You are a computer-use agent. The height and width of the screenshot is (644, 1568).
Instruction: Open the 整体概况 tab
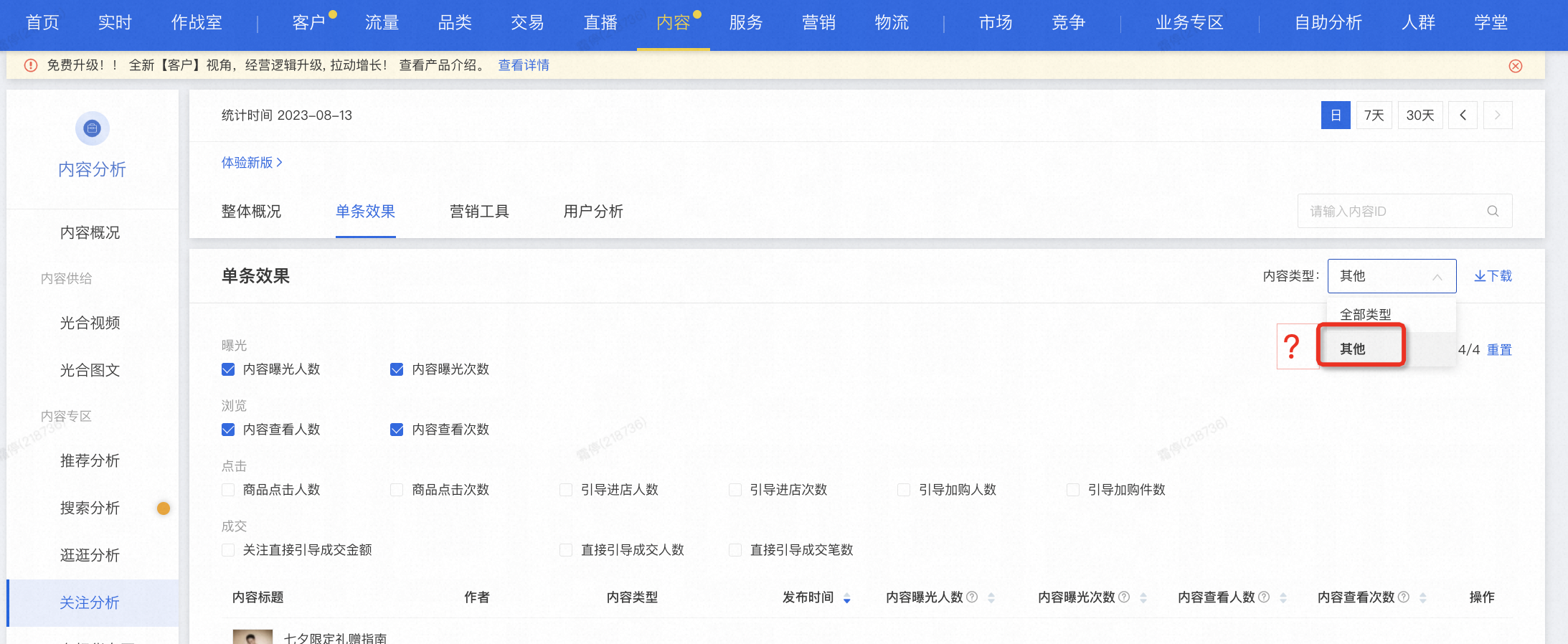tap(251, 212)
